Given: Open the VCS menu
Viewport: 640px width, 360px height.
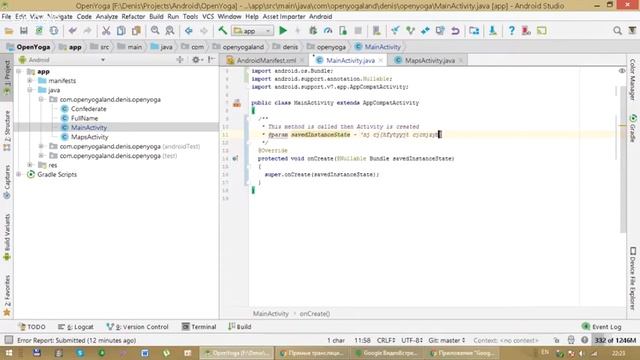Looking at the screenshot, I should (208, 16).
